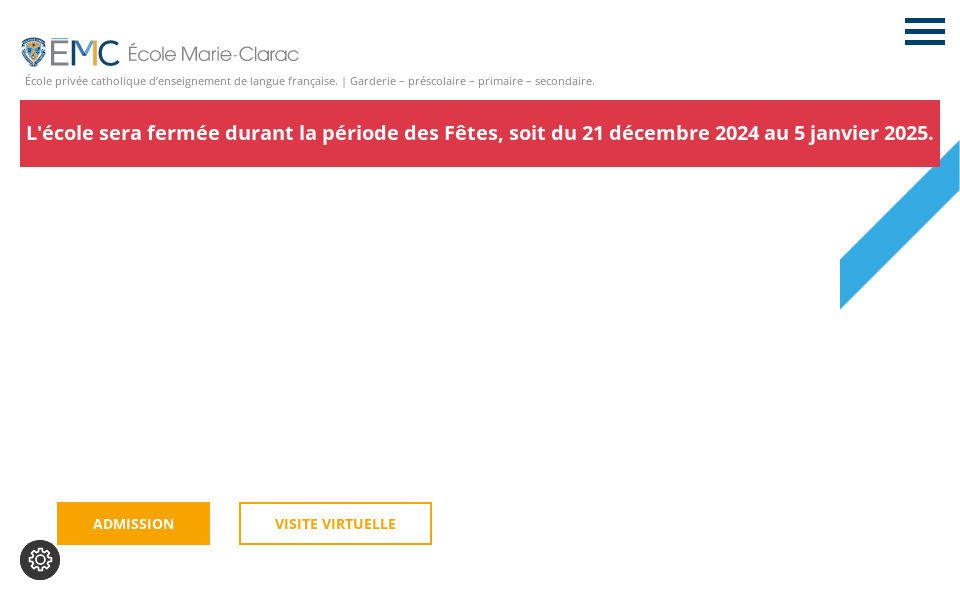Screen dimensions: 960x600
Task: Click the word 'École' beside the EMC logo
Action: tap(152, 54)
